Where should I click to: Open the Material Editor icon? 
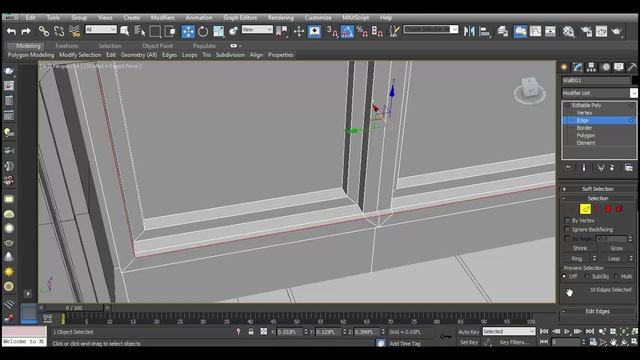click(x=568, y=31)
